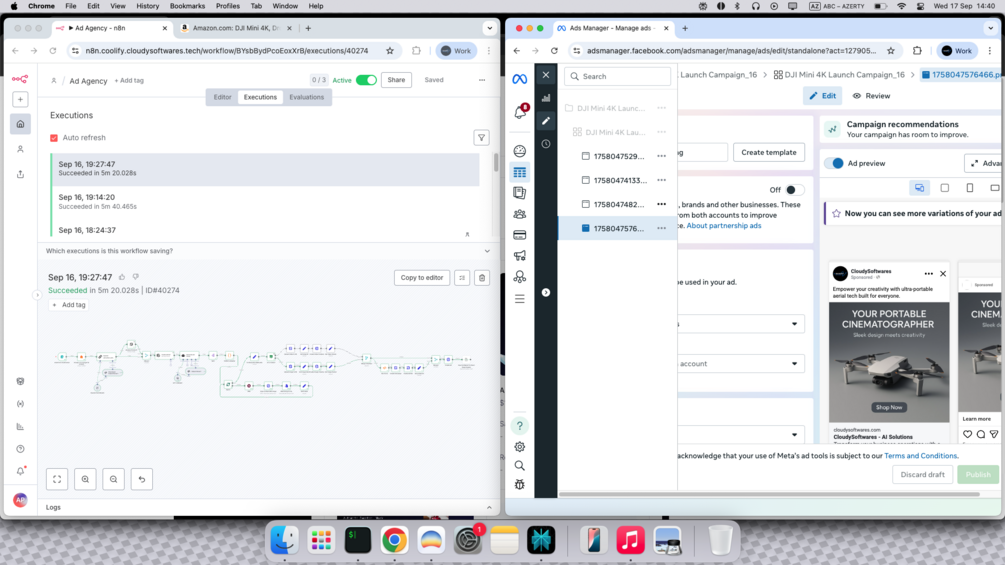Toggle the workflow Active switch
Screen dimensions: 1005x565
click(x=366, y=80)
